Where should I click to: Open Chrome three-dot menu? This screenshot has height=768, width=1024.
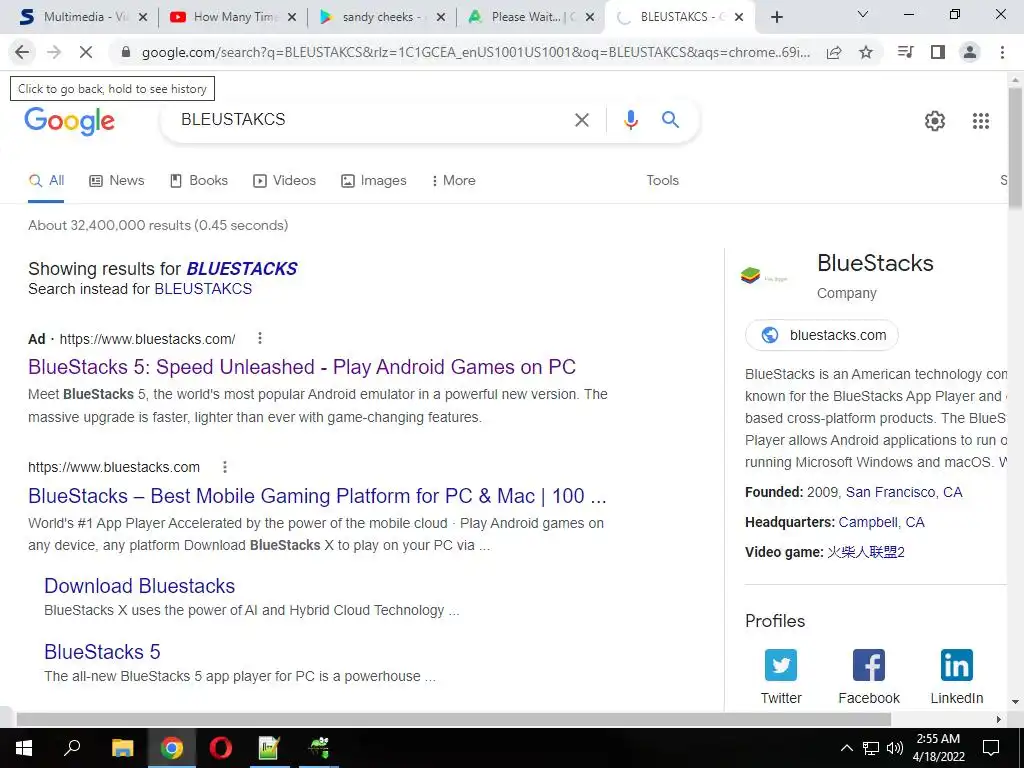(x=1002, y=52)
